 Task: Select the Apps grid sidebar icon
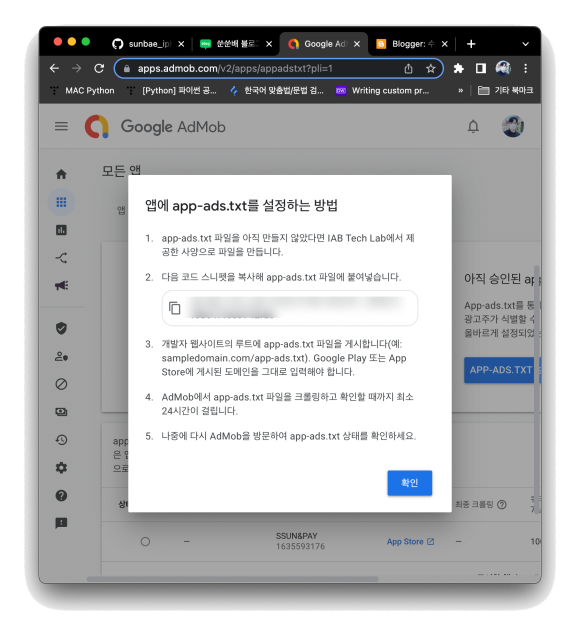point(61,202)
